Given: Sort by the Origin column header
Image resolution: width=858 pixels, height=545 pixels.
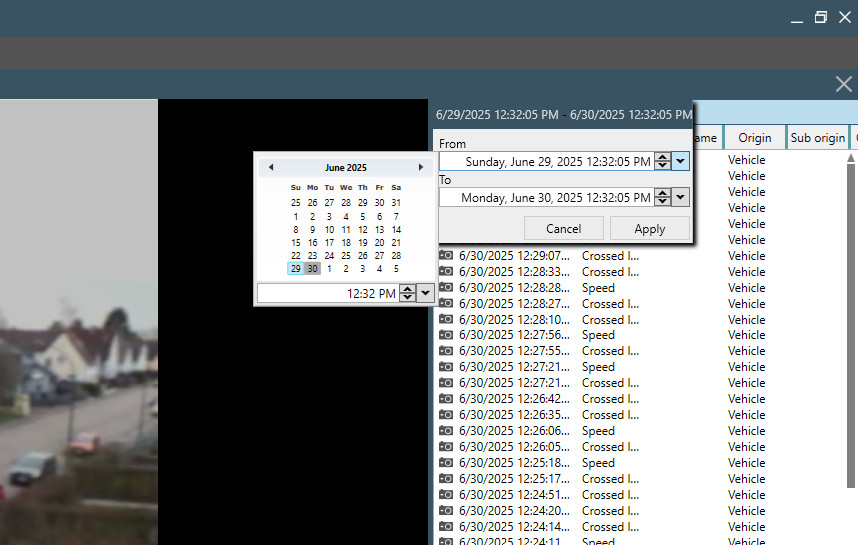Looking at the screenshot, I should [x=754, y=138].
